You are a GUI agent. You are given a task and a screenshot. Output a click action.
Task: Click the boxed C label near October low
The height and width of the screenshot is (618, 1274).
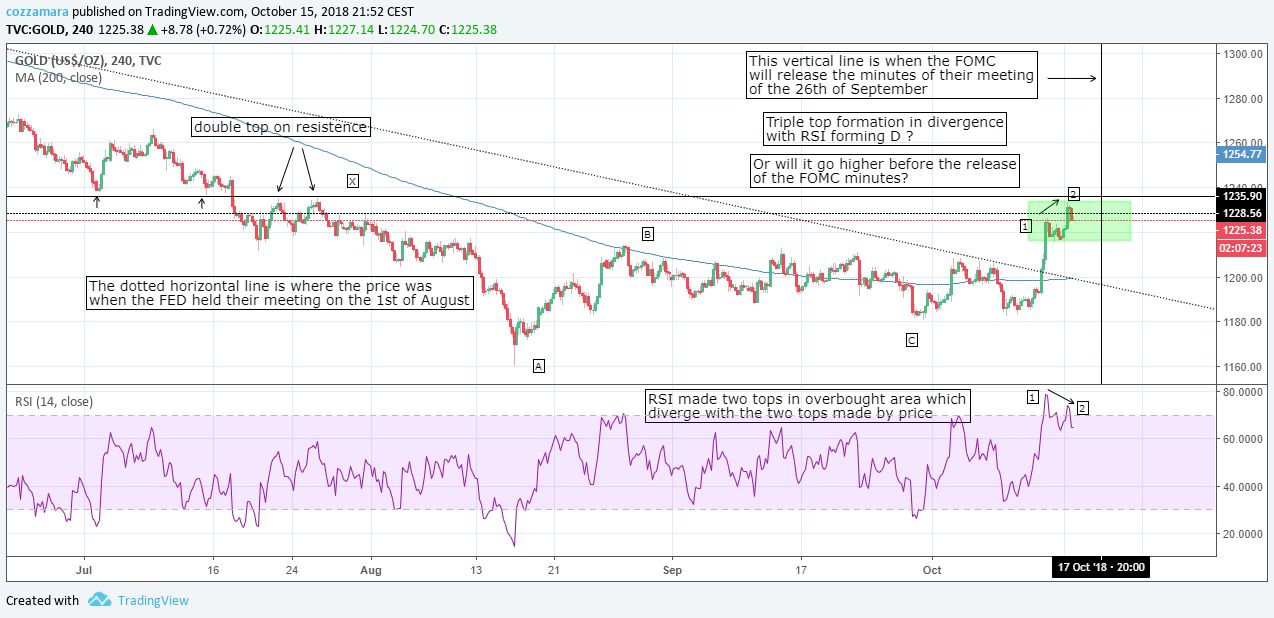(x=911, y=341)
